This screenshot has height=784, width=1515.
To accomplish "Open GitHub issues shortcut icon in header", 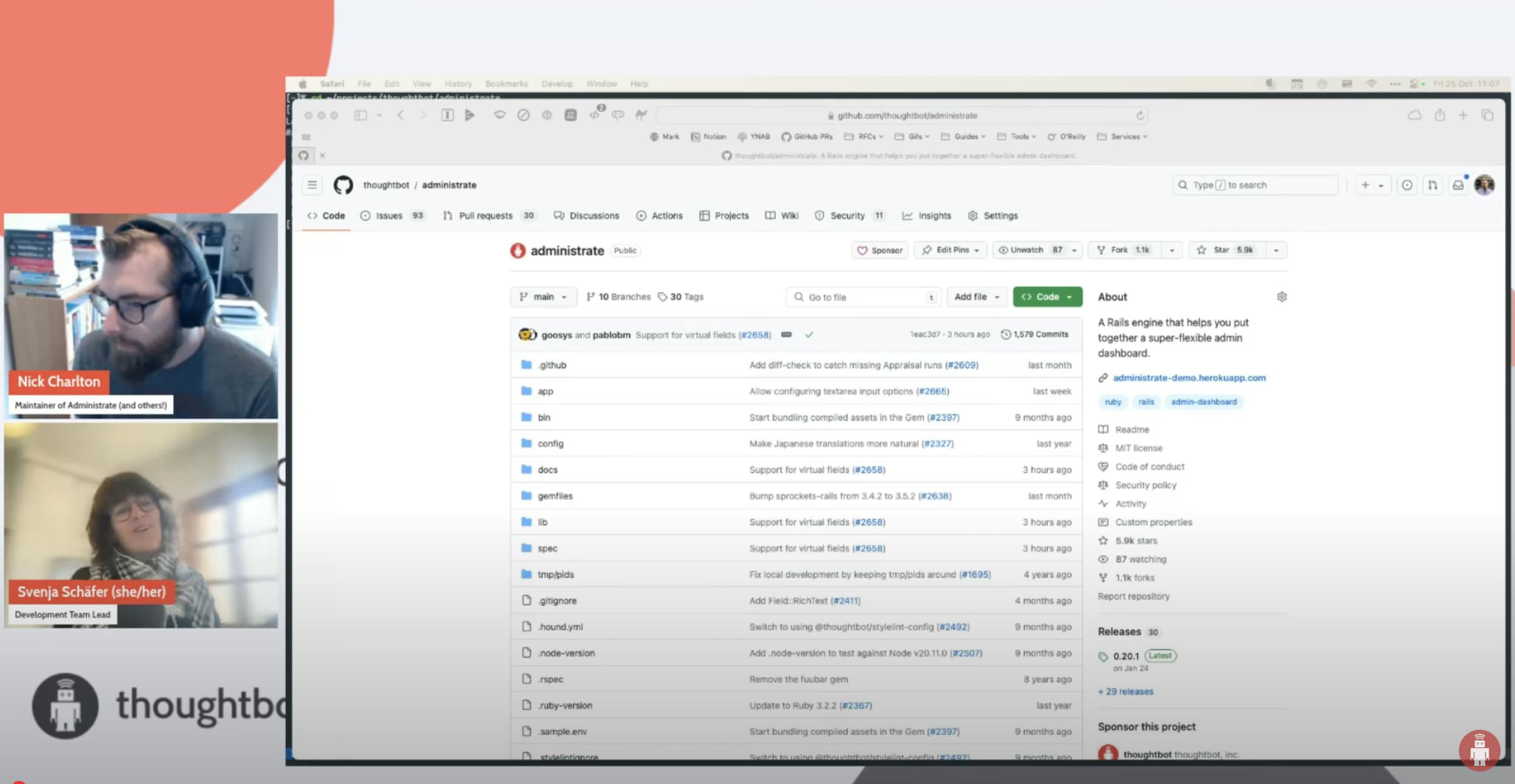I will [x=1407, y=185].
